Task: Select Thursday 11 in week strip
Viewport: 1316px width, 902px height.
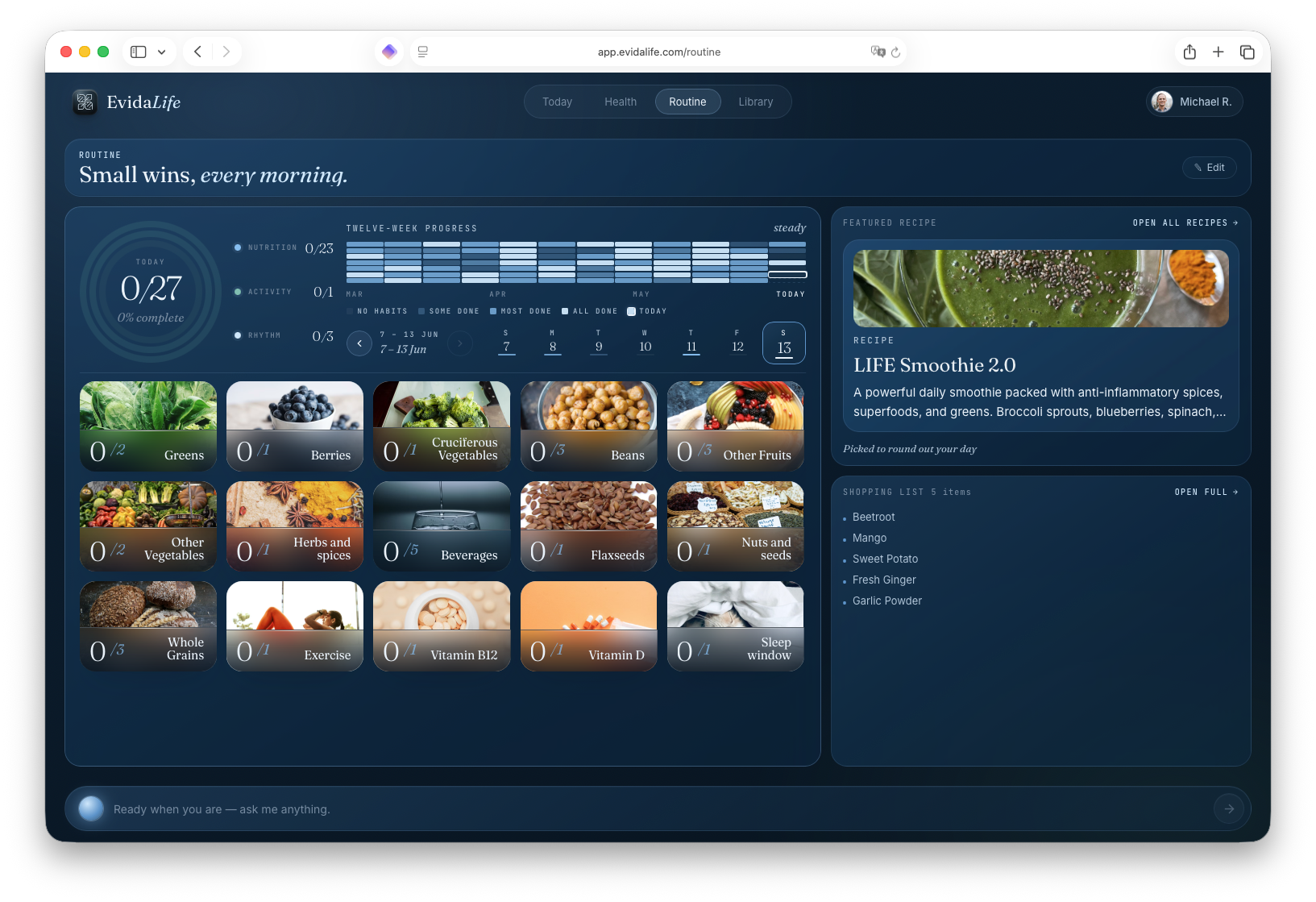Action: coord(691,343)
